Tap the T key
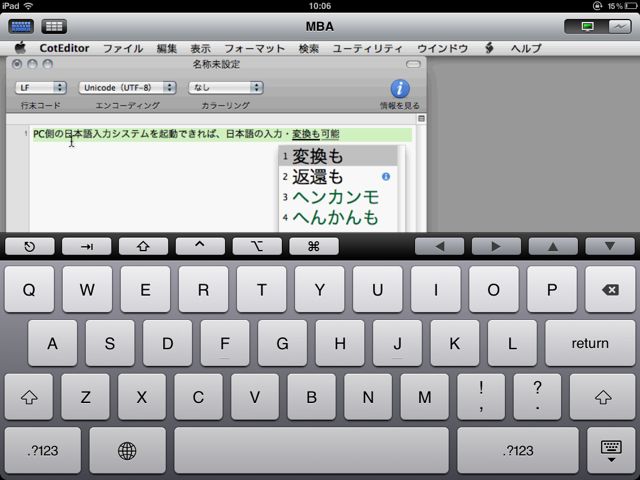Screen dimensions: 640x480 [x=262, y=289]
